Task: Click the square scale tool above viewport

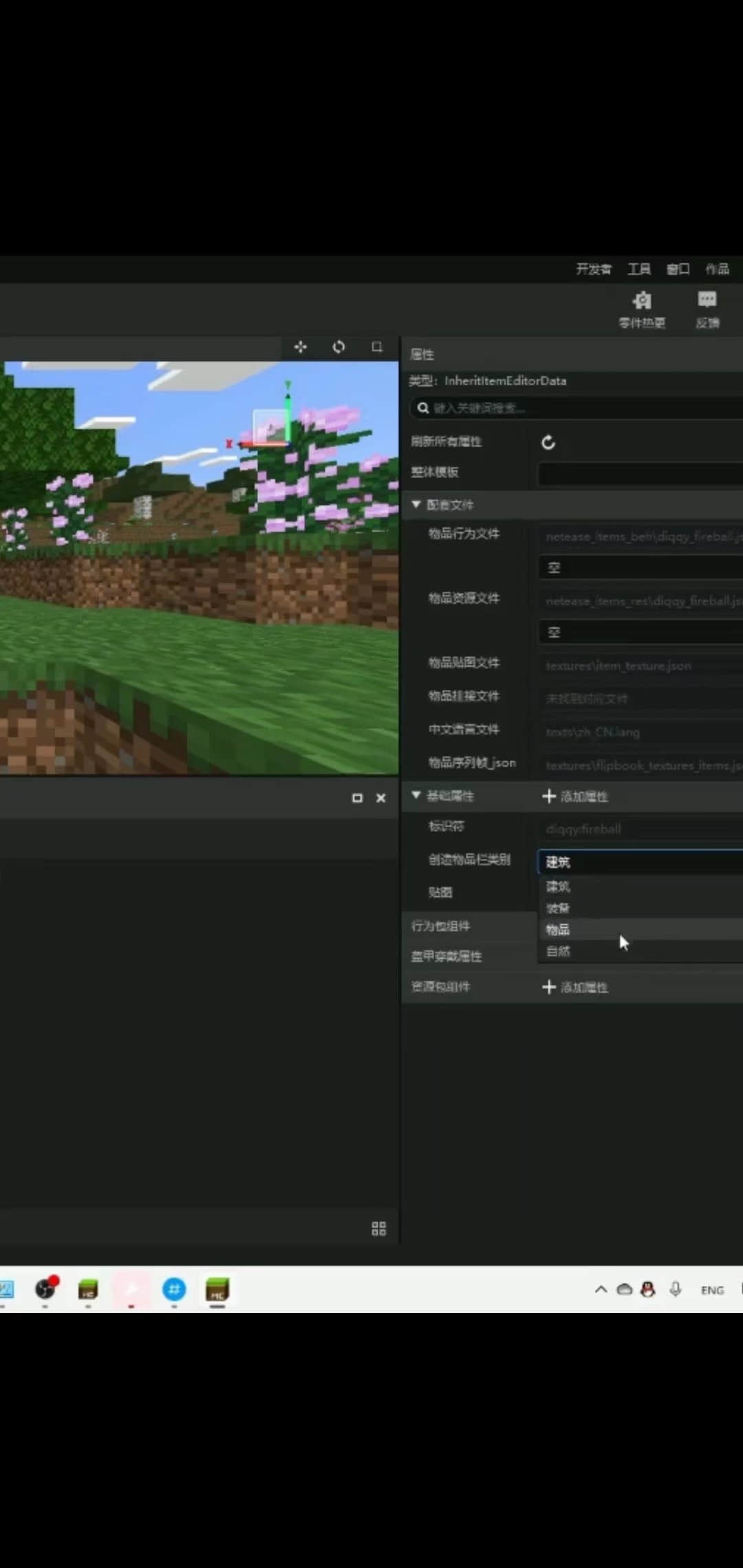Action: [x=377, y=347]
